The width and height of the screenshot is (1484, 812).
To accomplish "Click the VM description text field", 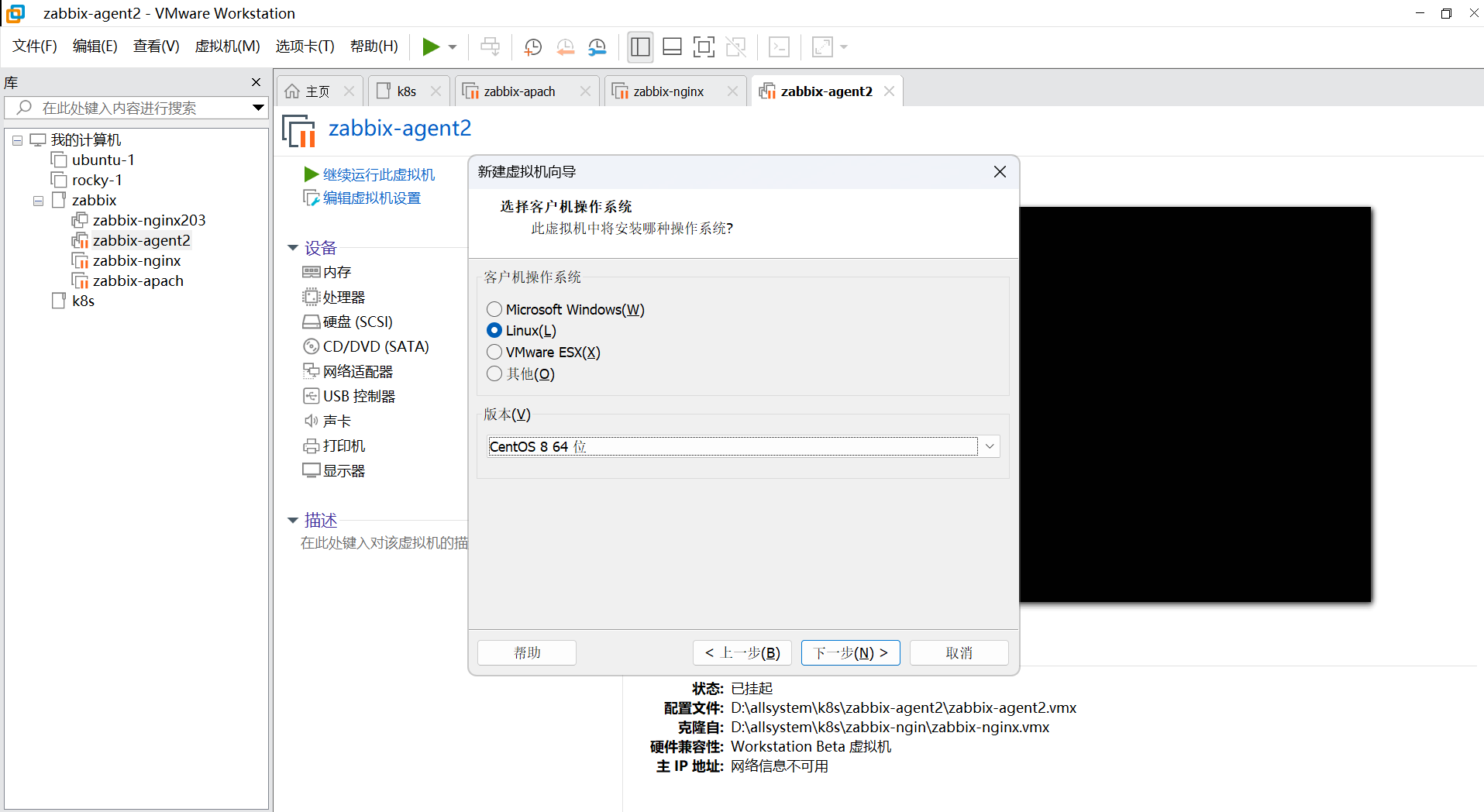I will coord(384,543).
